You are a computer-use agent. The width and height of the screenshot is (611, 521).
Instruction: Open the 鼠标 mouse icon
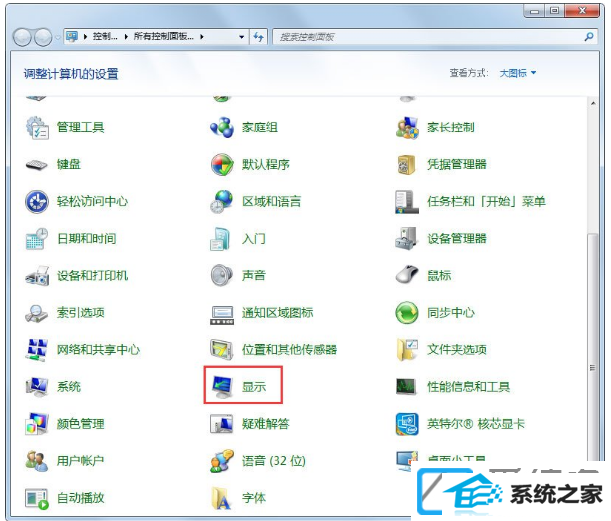point(407,276)
